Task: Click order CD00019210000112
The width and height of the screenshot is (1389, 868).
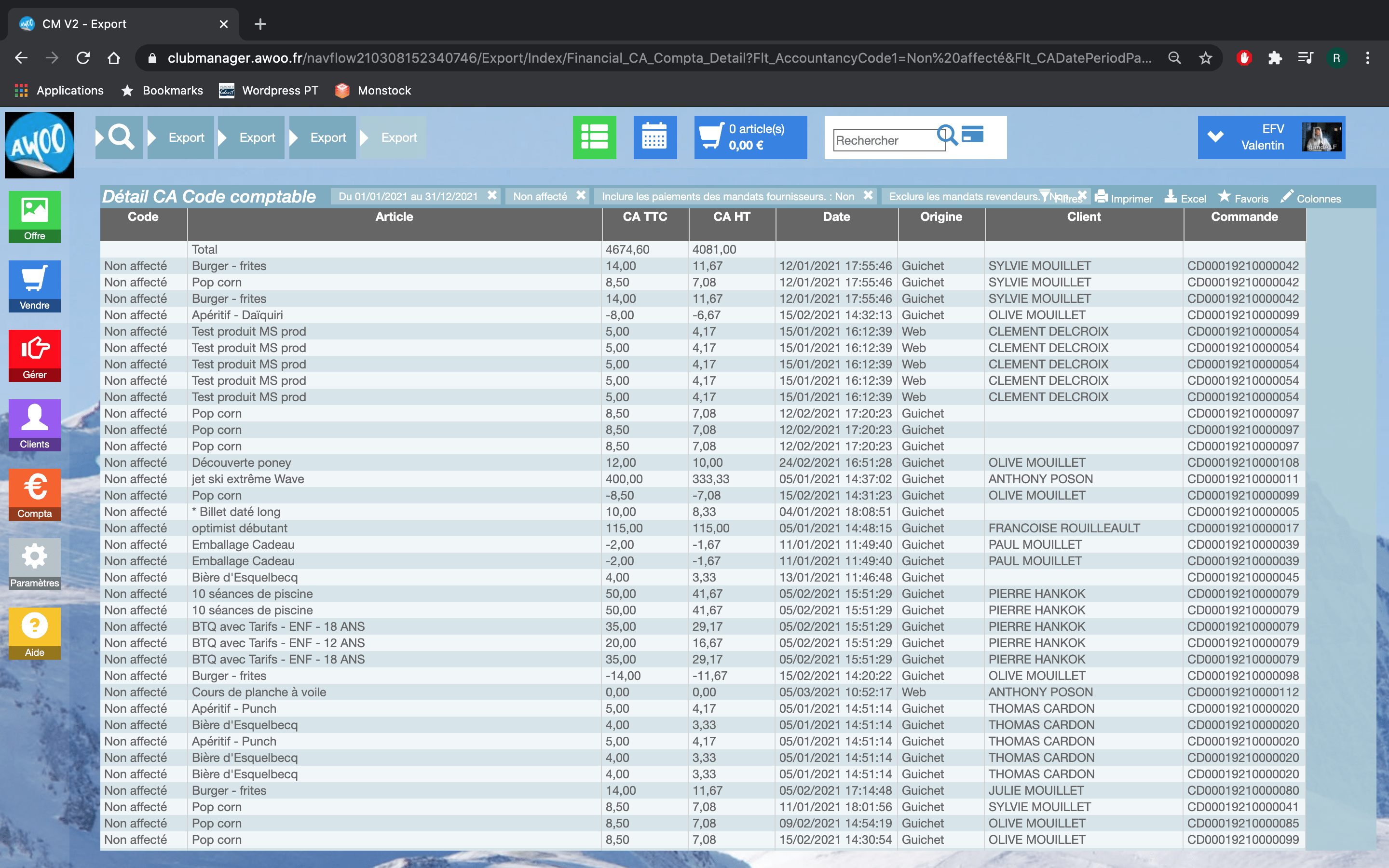Action: (x=1243, y=692)
